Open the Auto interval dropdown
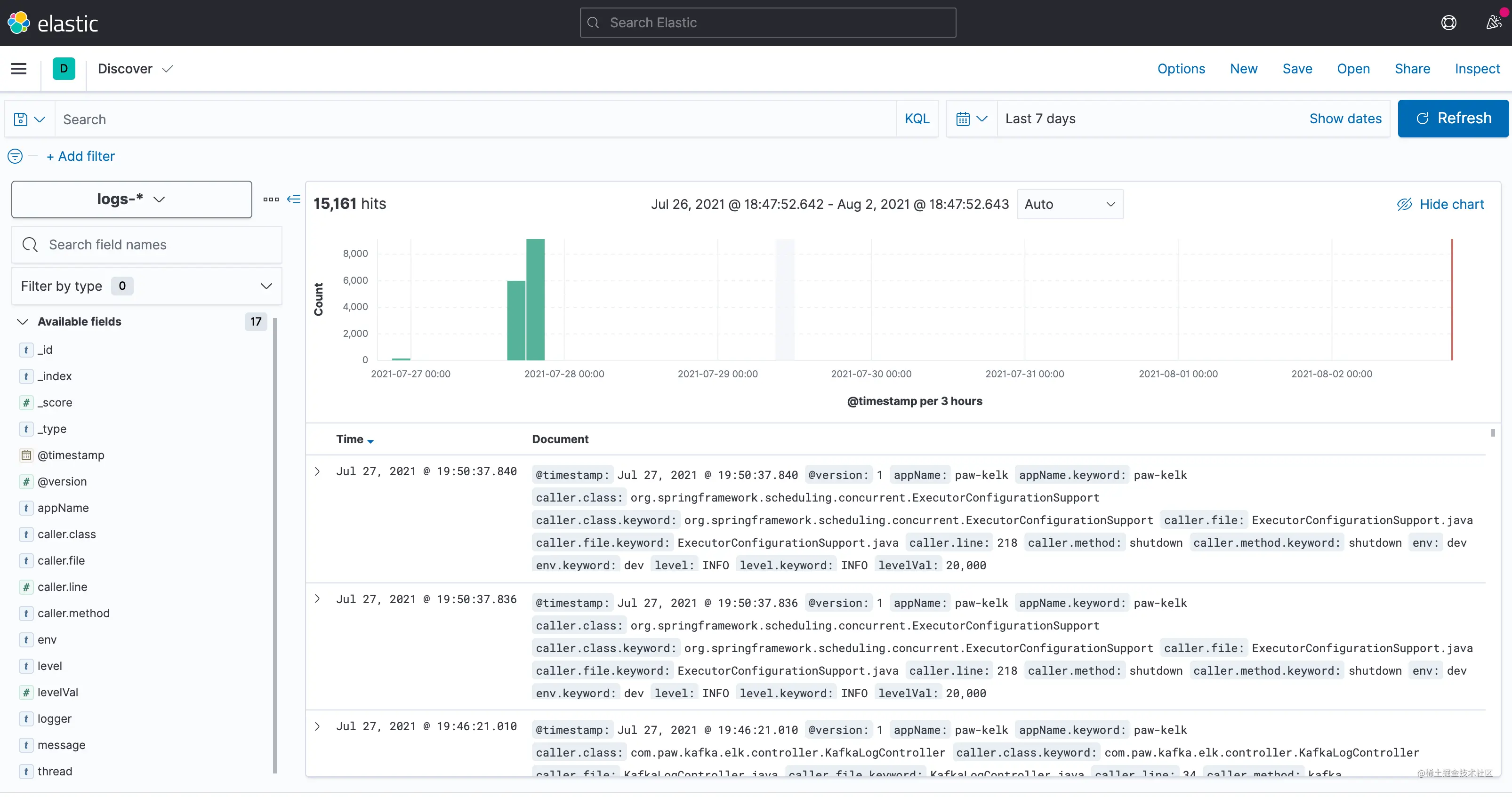 pos(1070,204)
